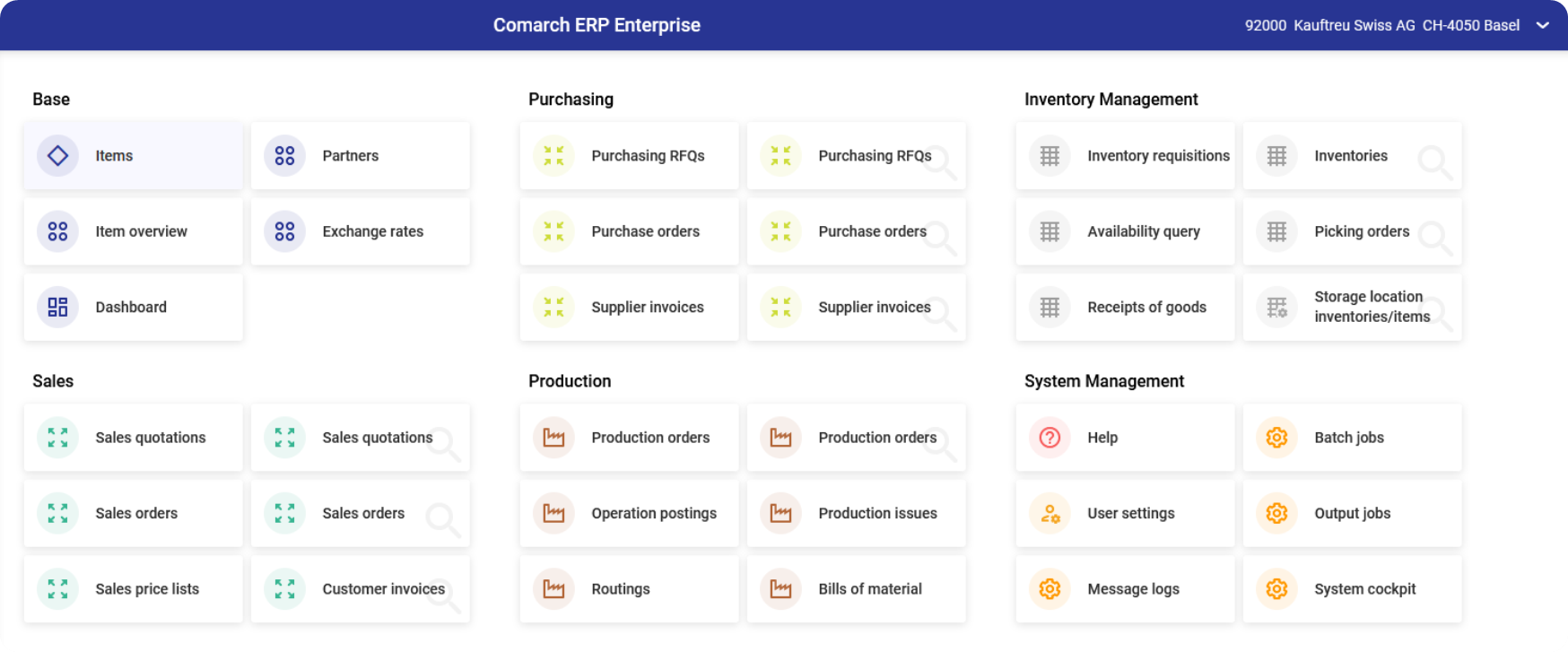Click the diamond icon on the Items tile
Screen dimensions: 1568x652
tap(57, 156)
